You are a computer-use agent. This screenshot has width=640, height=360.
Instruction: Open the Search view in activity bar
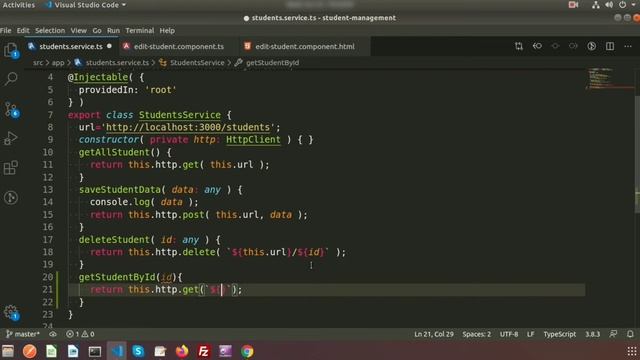pos(11,78)
